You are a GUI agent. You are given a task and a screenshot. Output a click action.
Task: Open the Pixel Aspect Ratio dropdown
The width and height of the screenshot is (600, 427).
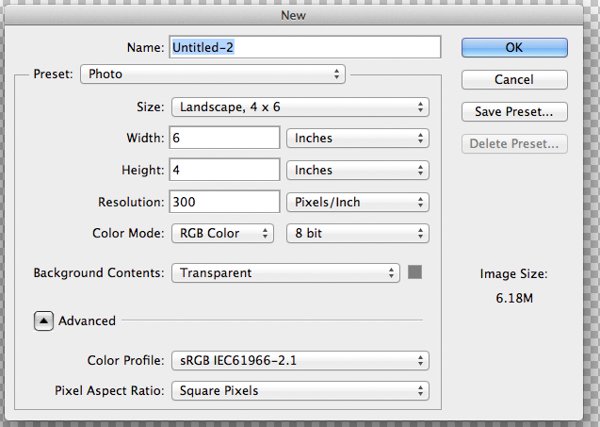300,391
